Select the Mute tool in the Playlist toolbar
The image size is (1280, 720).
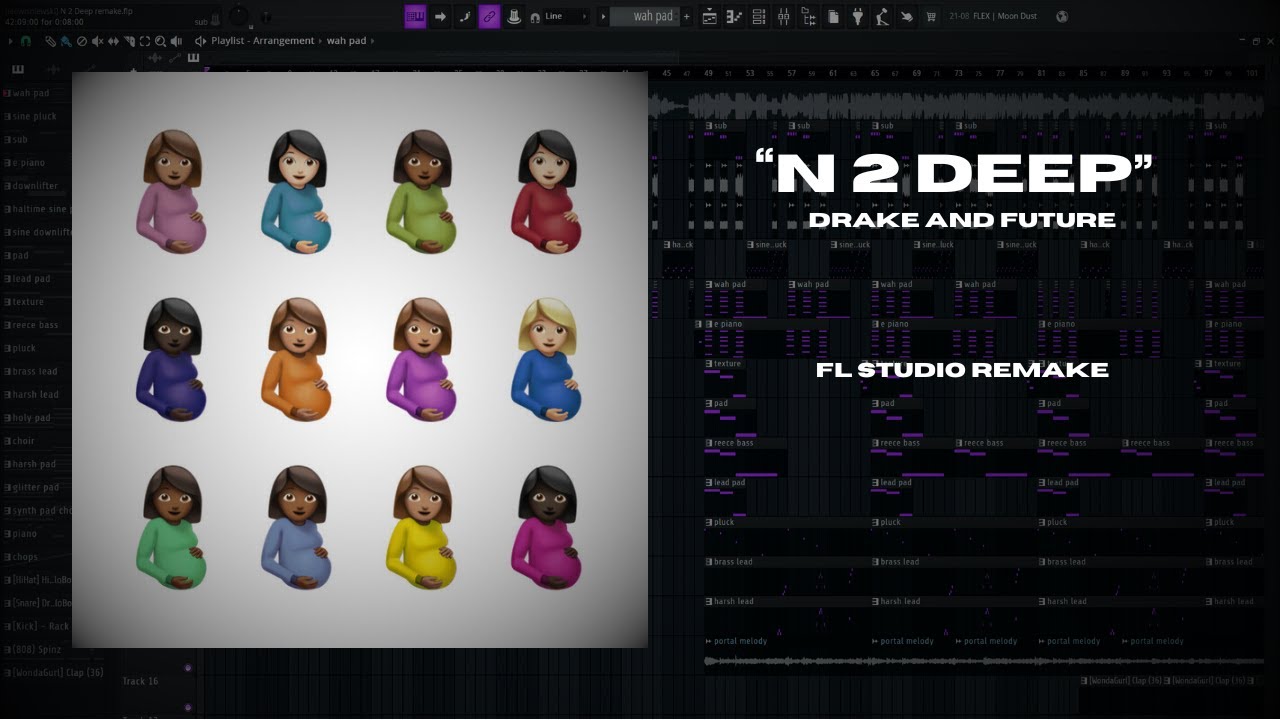tap(98, 41)
